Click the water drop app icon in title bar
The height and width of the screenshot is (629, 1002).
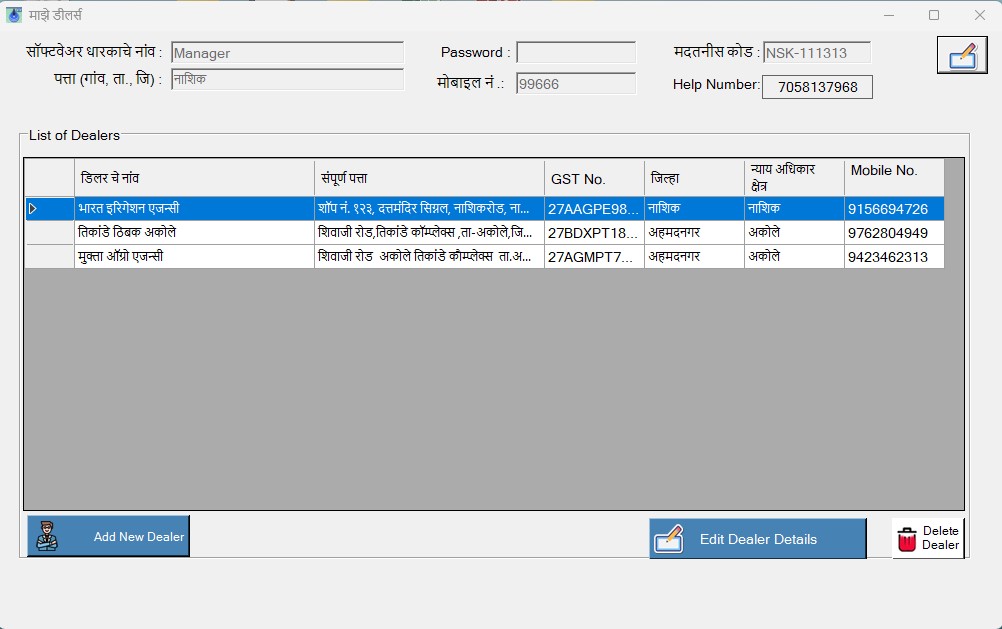14,15
